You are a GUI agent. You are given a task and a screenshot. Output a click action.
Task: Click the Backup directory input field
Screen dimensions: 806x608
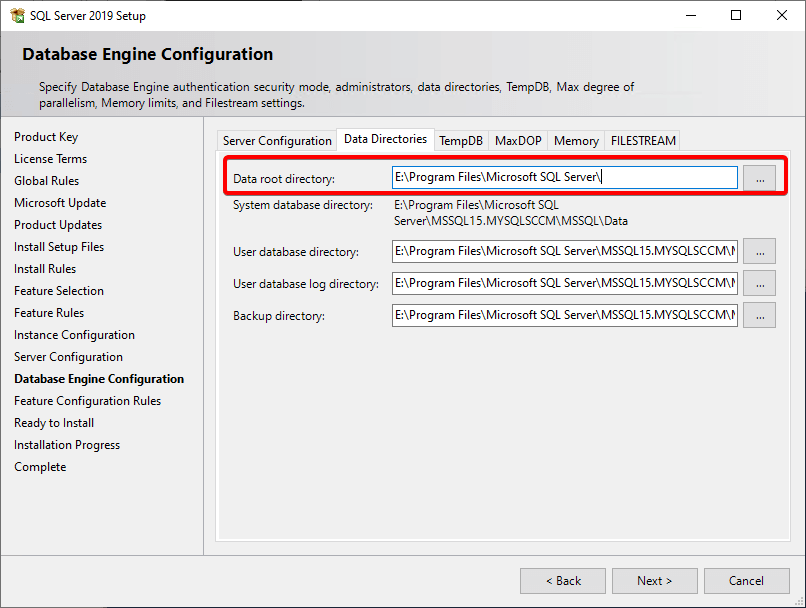(x=564, y=315)
